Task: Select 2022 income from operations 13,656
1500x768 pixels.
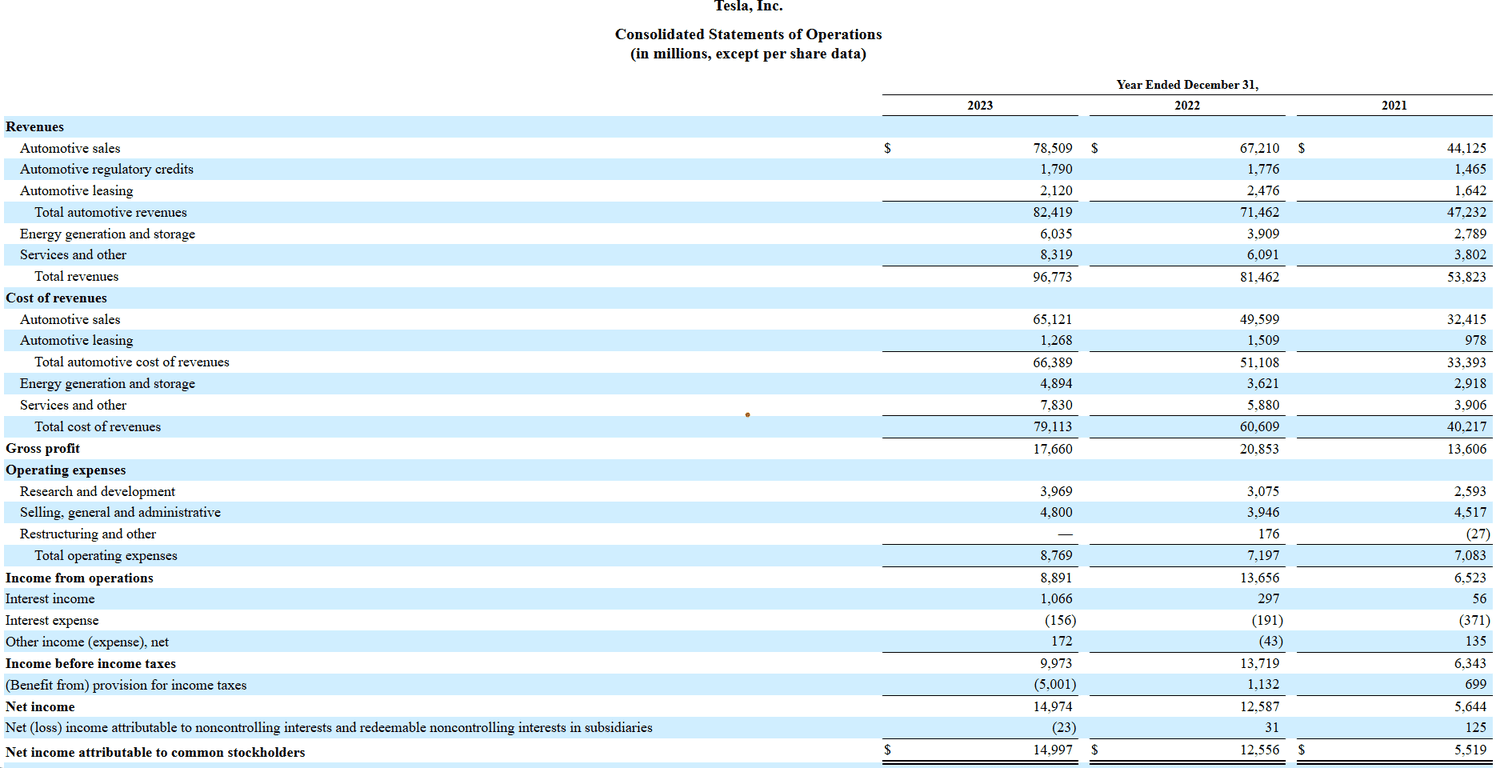Action: click(1259, 578)
